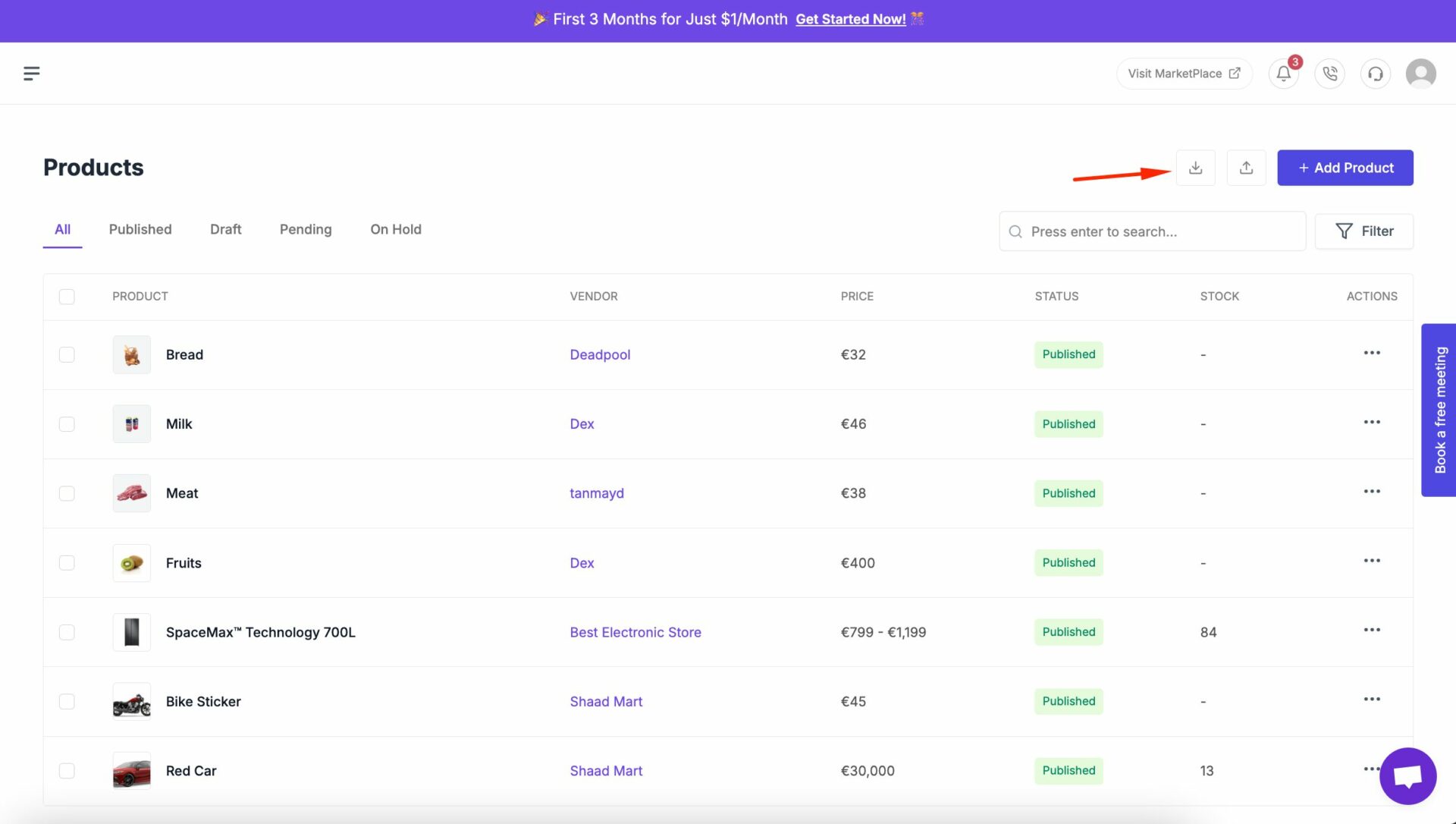
Task: Click the notifications bell icon
Action: tap(1284, 72)
